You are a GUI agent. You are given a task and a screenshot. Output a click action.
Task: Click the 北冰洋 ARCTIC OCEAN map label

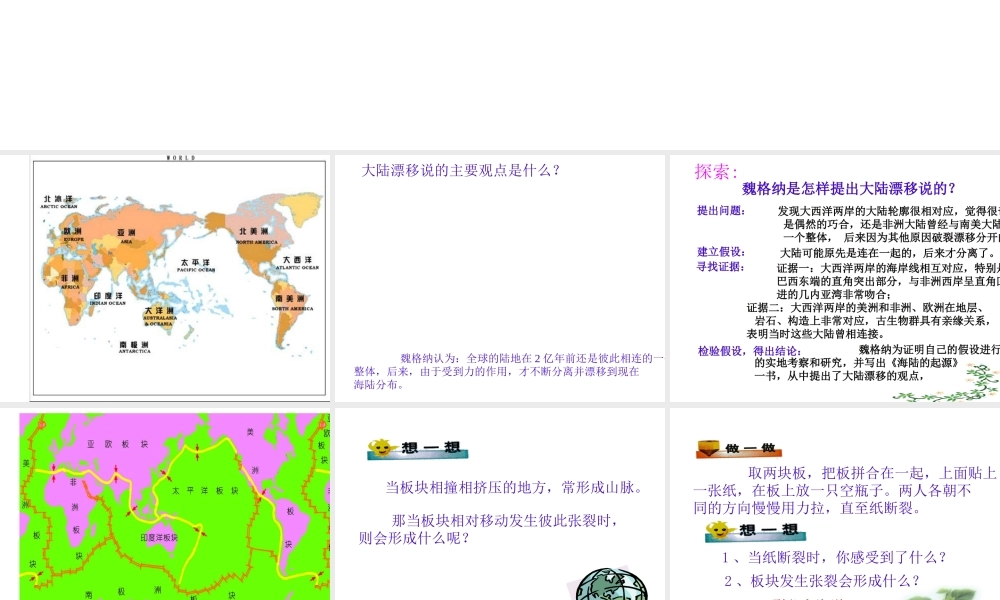[x=59, y=202]
